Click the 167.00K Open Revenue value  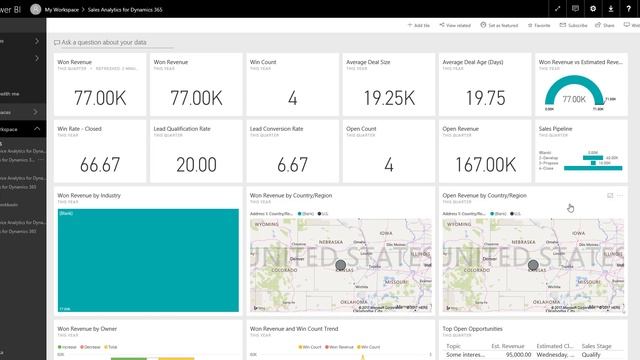(x=485, y=165)
